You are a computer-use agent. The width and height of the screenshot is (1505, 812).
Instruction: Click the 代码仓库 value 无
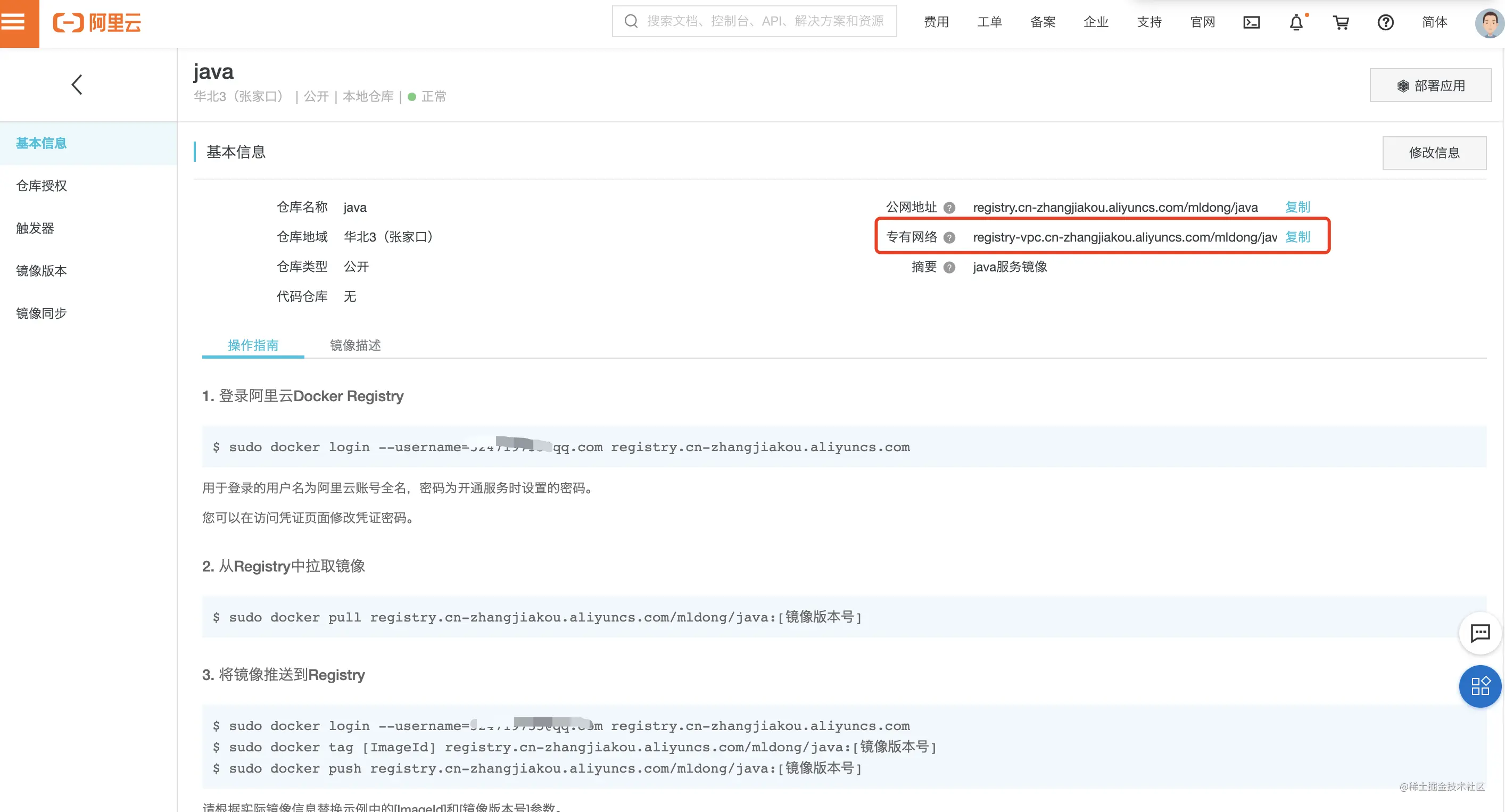click(x=350, y=297)
